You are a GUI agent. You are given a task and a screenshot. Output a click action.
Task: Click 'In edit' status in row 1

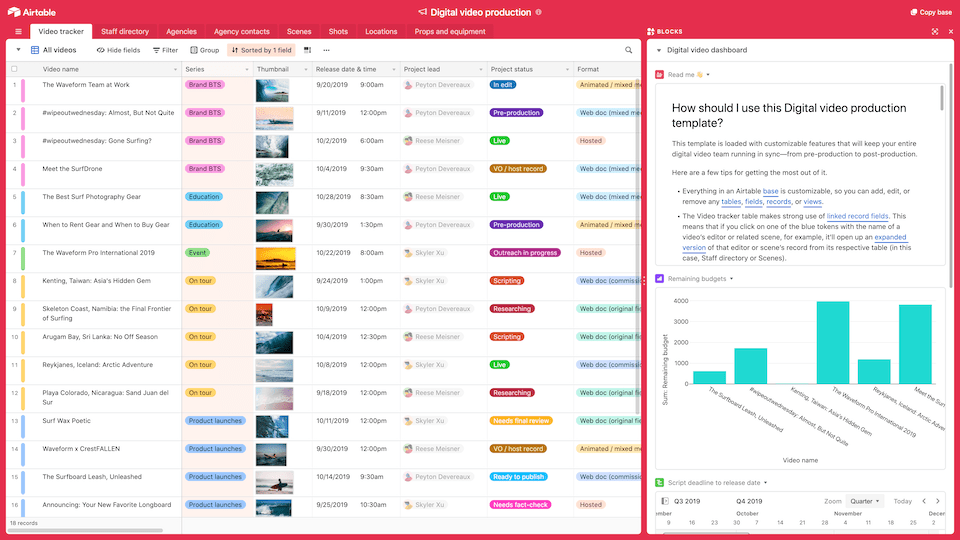pos(503,84)
